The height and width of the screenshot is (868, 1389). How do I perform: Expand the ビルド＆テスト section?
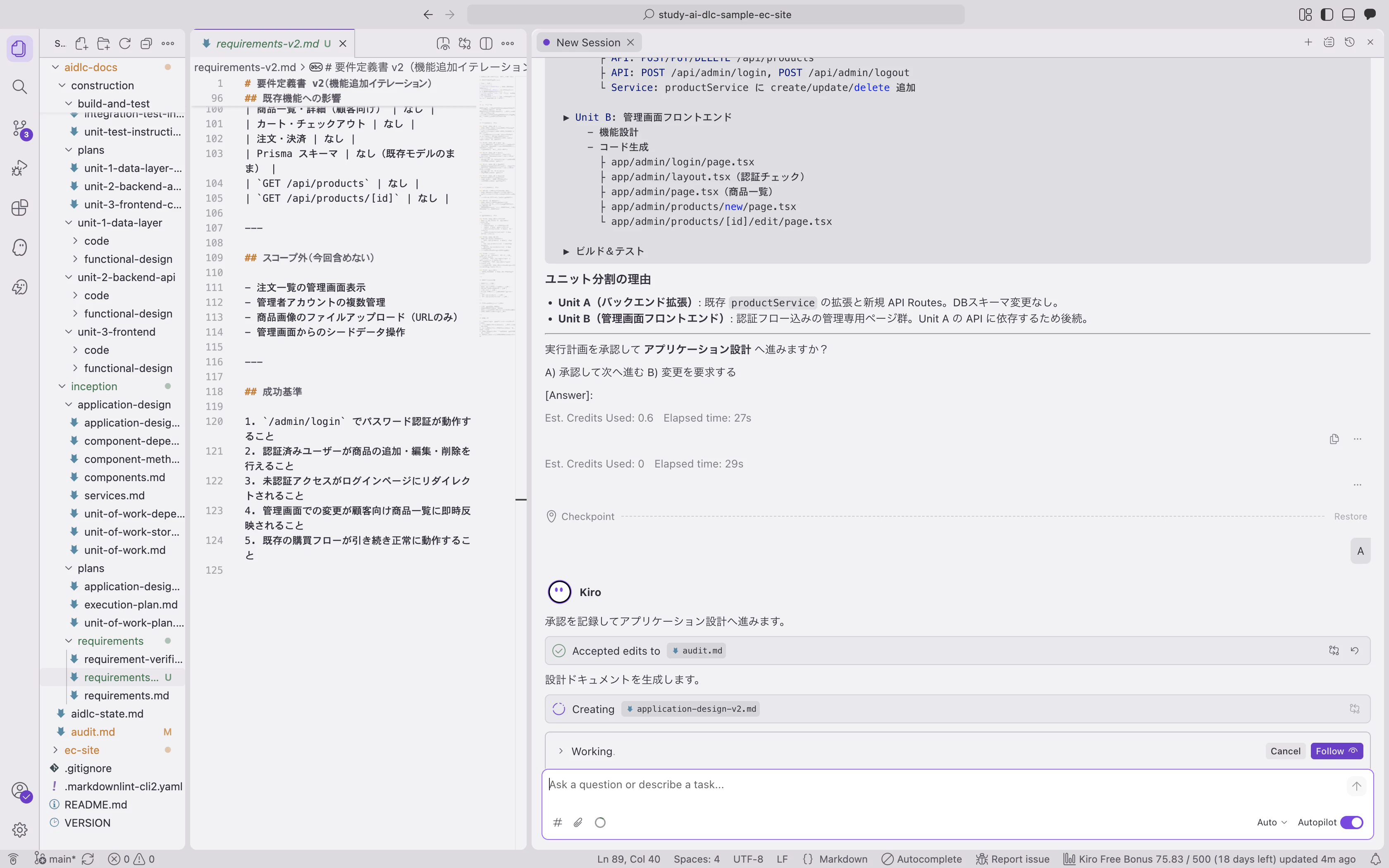pyautogui.click(x=566, y=251)
